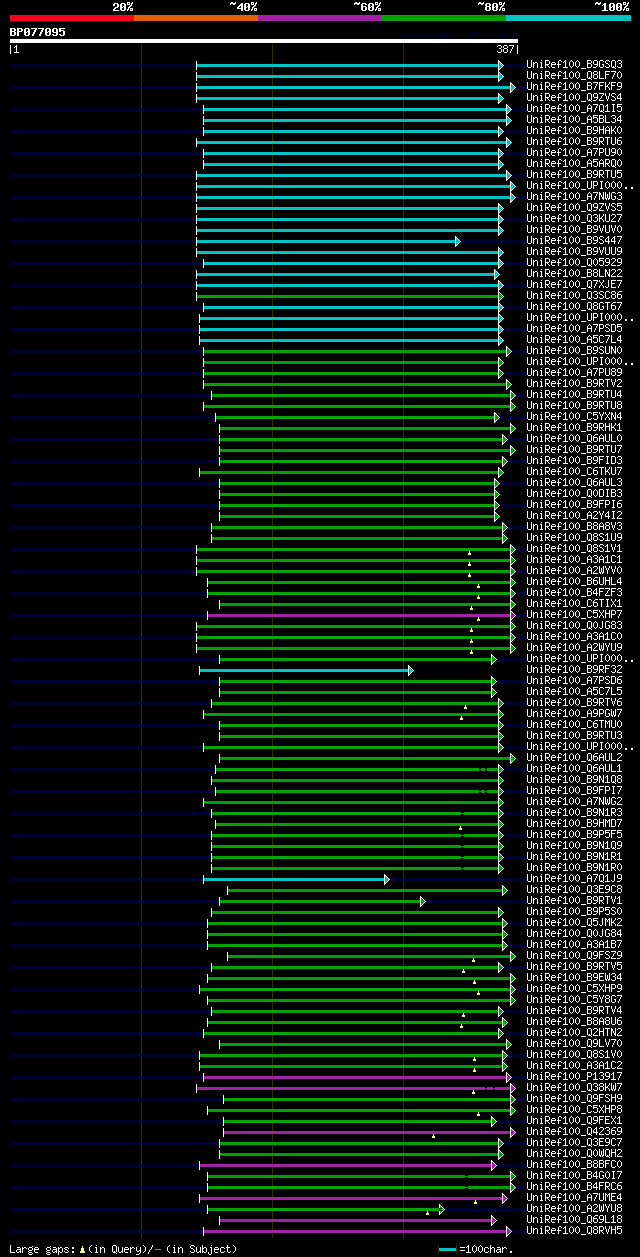Select the UniRef100_A7PU90 label
This screenshot has height=1257, width=640.
(x=574, y=152)
